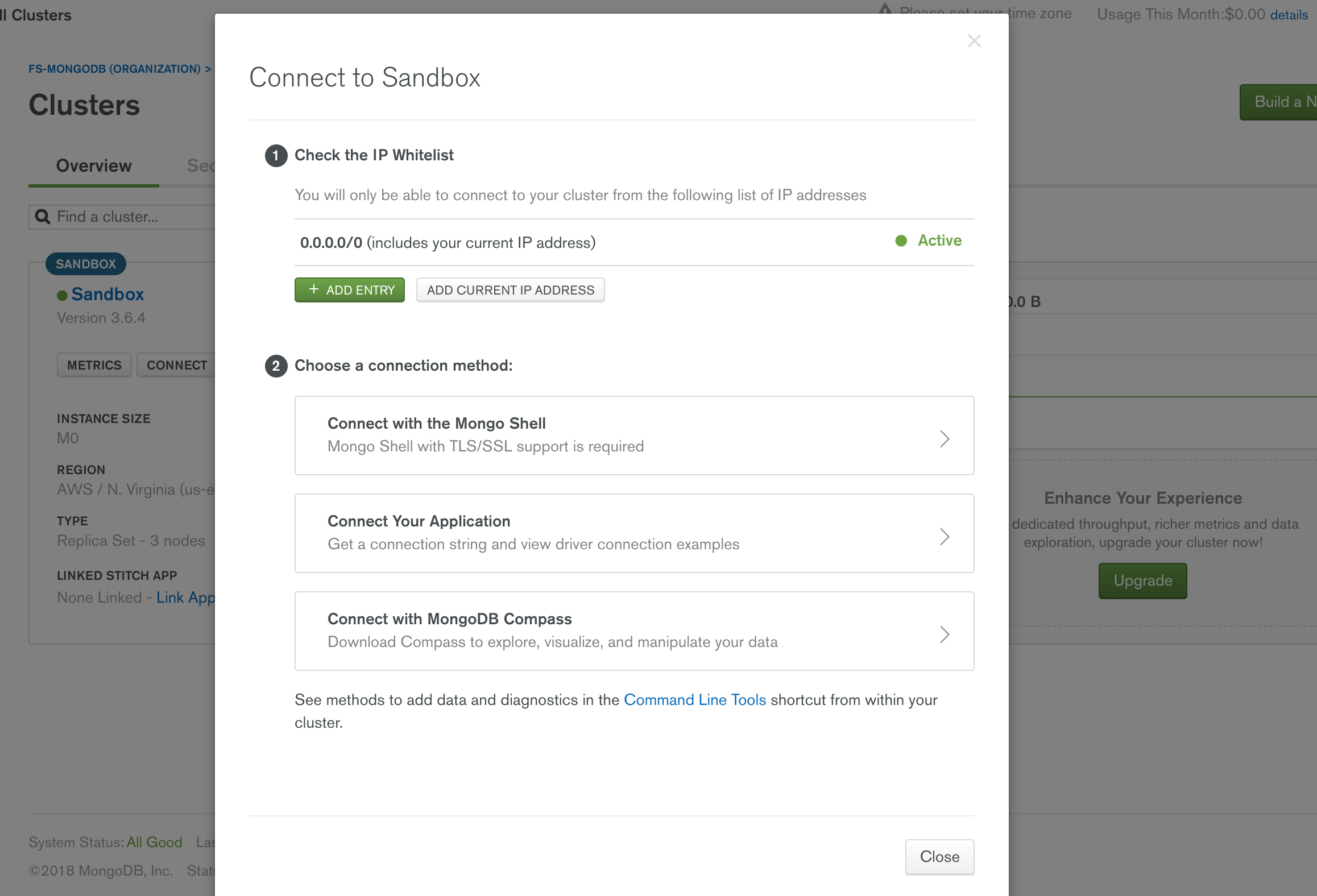The image size is (1317, 896).
Task: Click the METRICS button on Sandbox cluster
Action: (x=94, y=365)
